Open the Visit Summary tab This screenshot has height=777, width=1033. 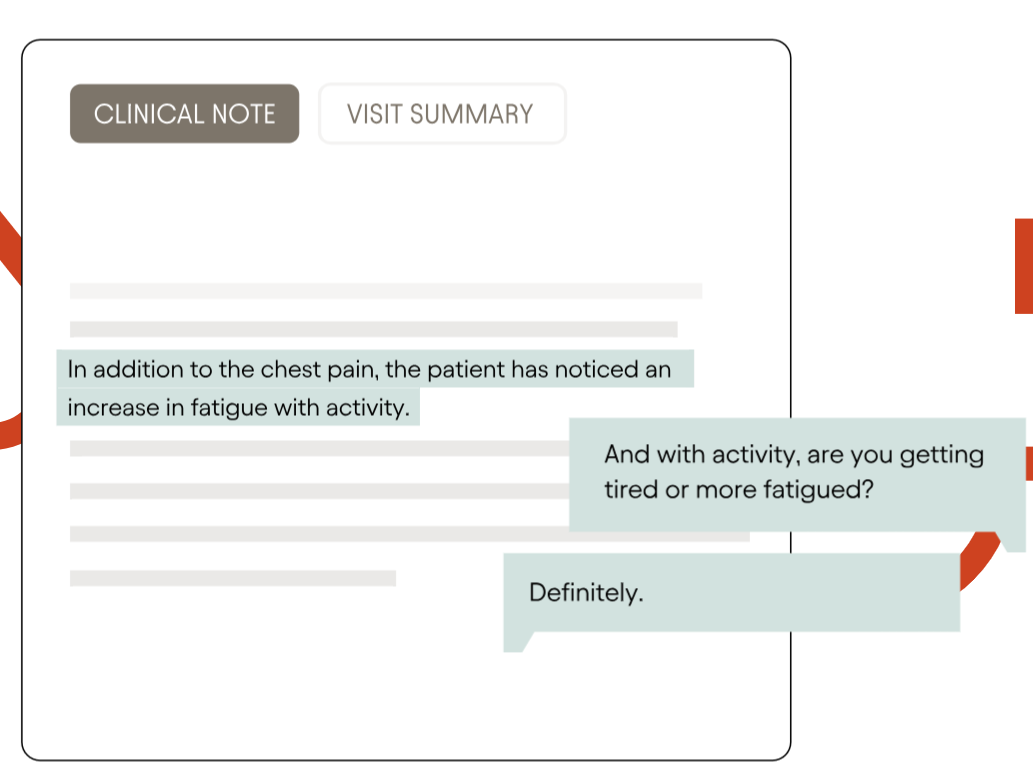442,113
